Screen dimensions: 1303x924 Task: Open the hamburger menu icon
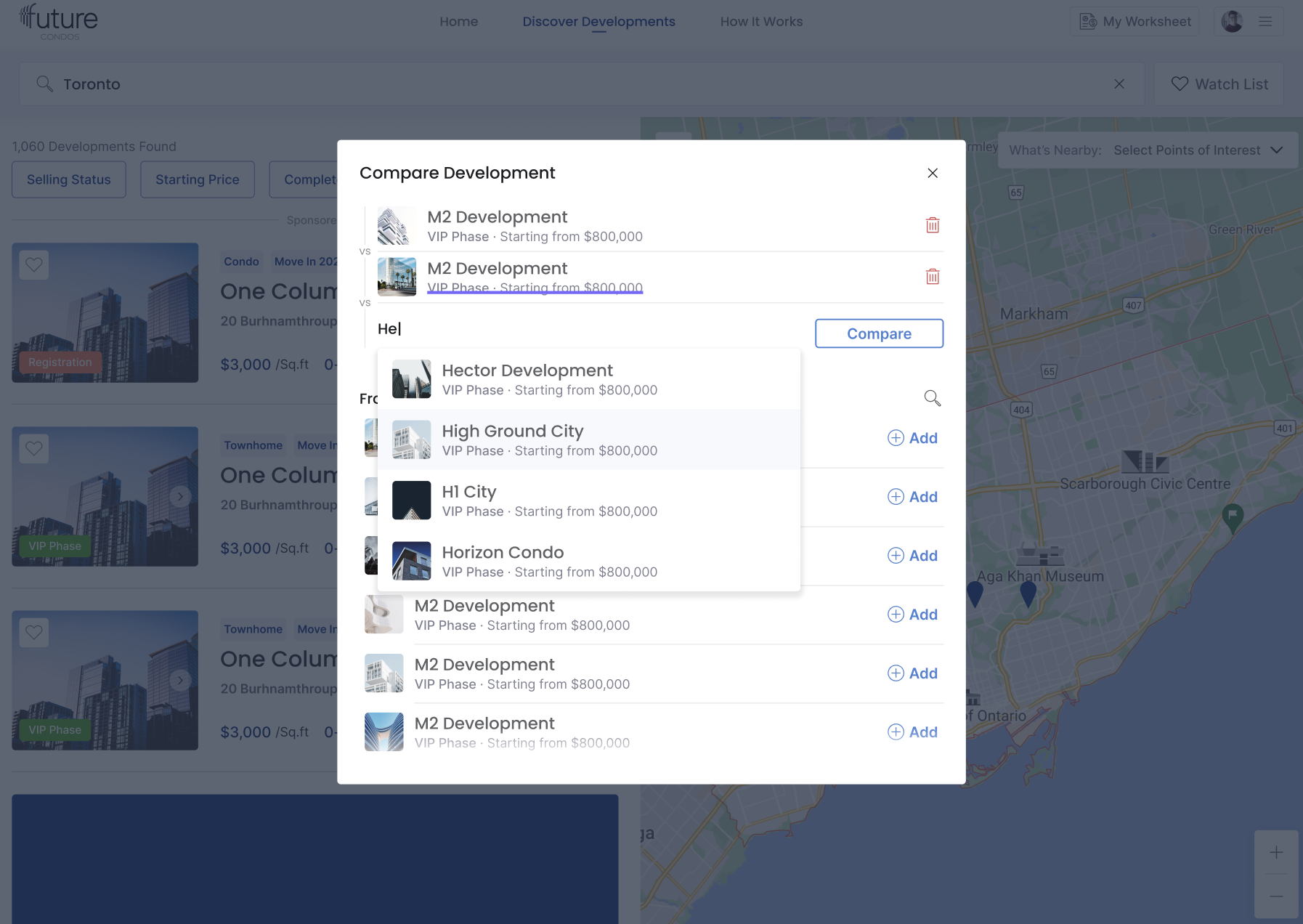[1265, 22]
